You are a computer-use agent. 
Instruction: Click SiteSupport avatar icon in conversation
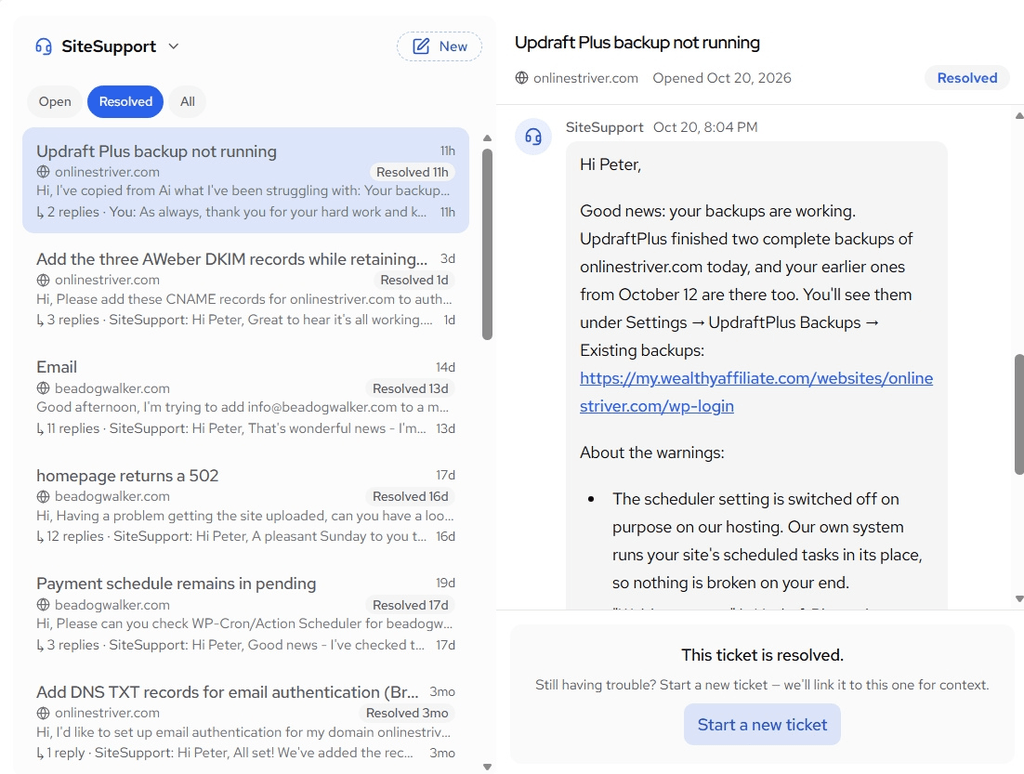coord(534,137)
